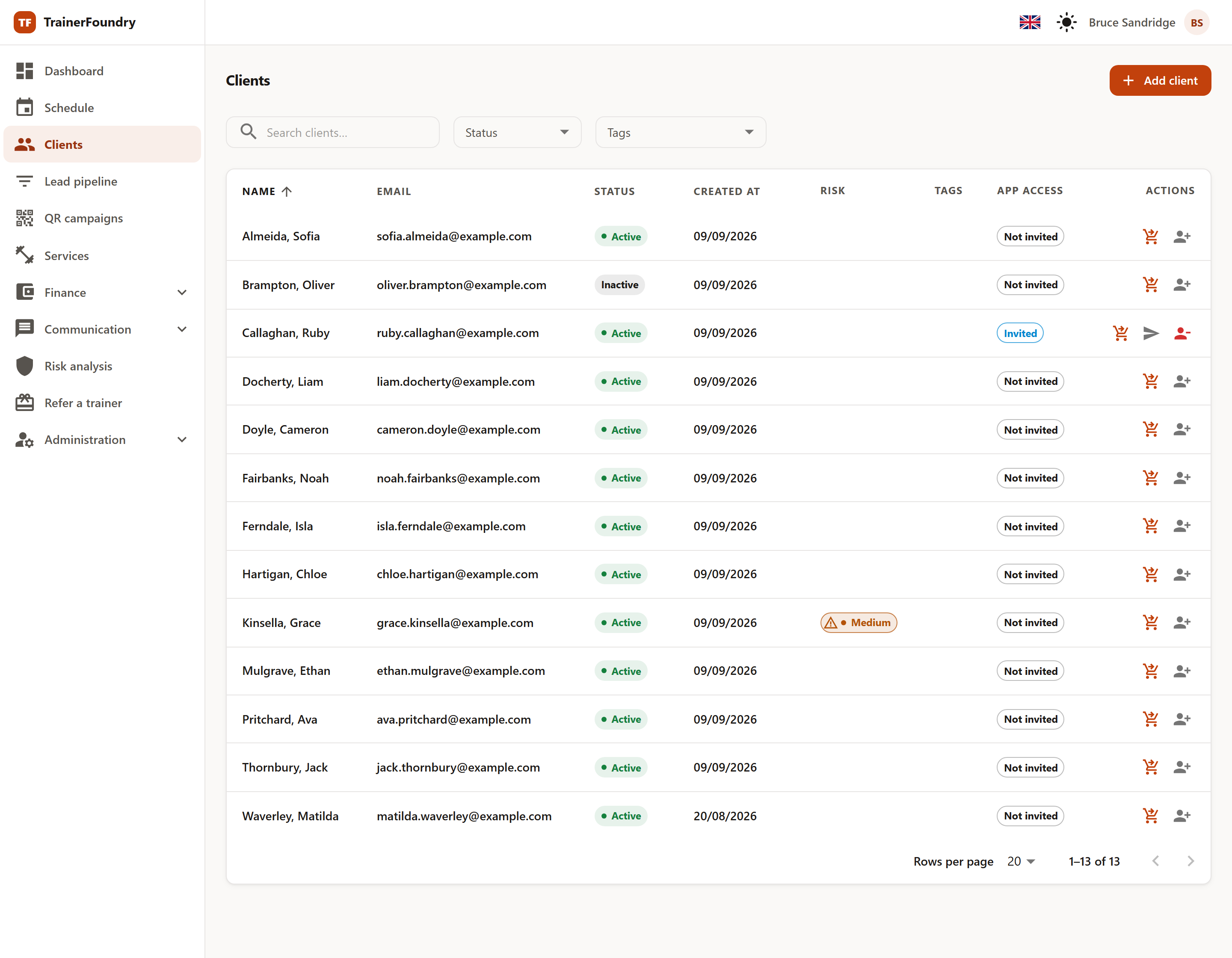
Task: Invite Pritchard, Ava to the app
Action: click(1182, 719)
